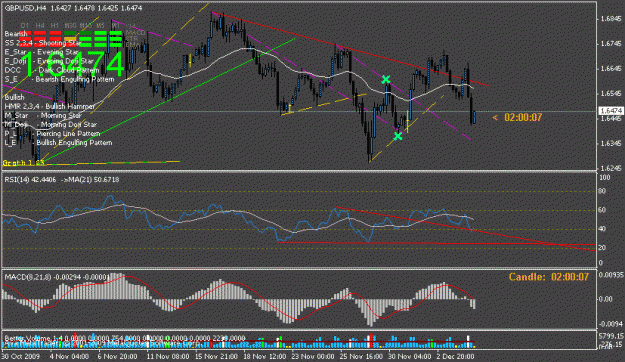Click the large green 1.6474 price display
The image size is (625, 362).
[72, 65]
